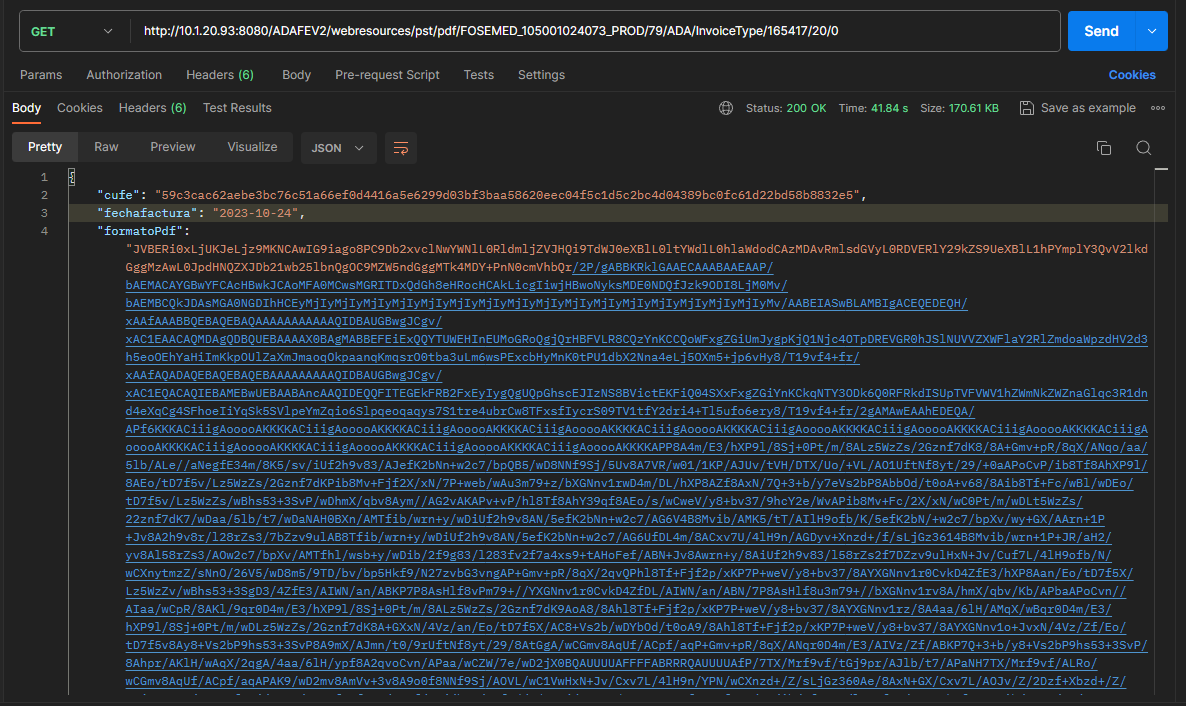1186x706 pixels.
Task: Click the save icon beside Save as example
Action: [1026, 108]
